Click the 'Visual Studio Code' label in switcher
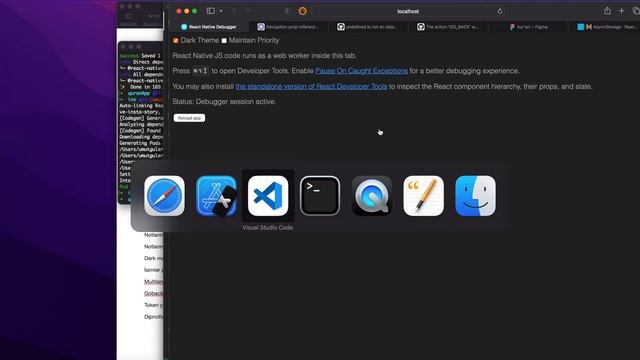This screenshot has width=640, height=360. (267, 228)
